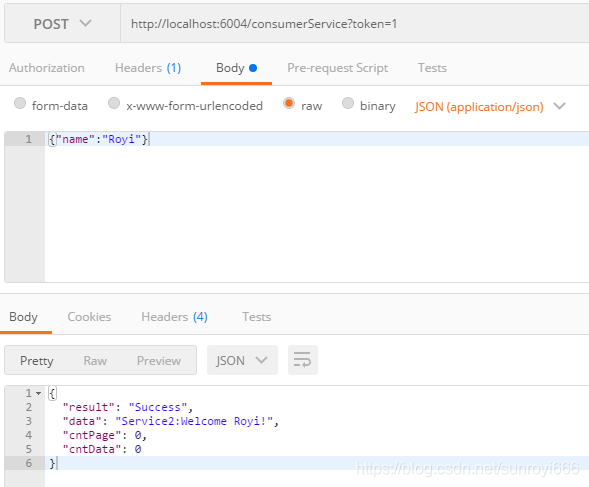Open the JSON (application/json) content type dropdown
Image resolution: width=589 pixels, height=487 pixels.
pos(490,107)
